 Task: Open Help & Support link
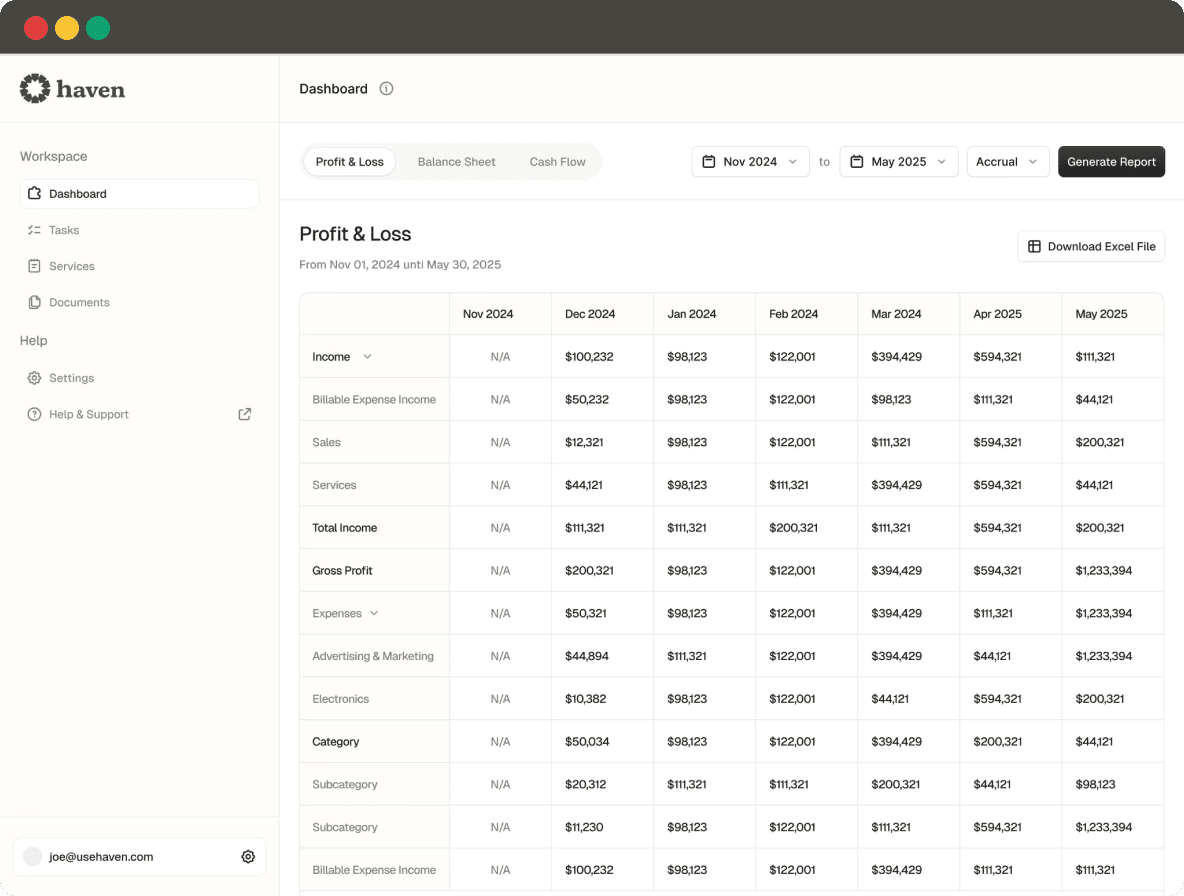pos(139,414)
